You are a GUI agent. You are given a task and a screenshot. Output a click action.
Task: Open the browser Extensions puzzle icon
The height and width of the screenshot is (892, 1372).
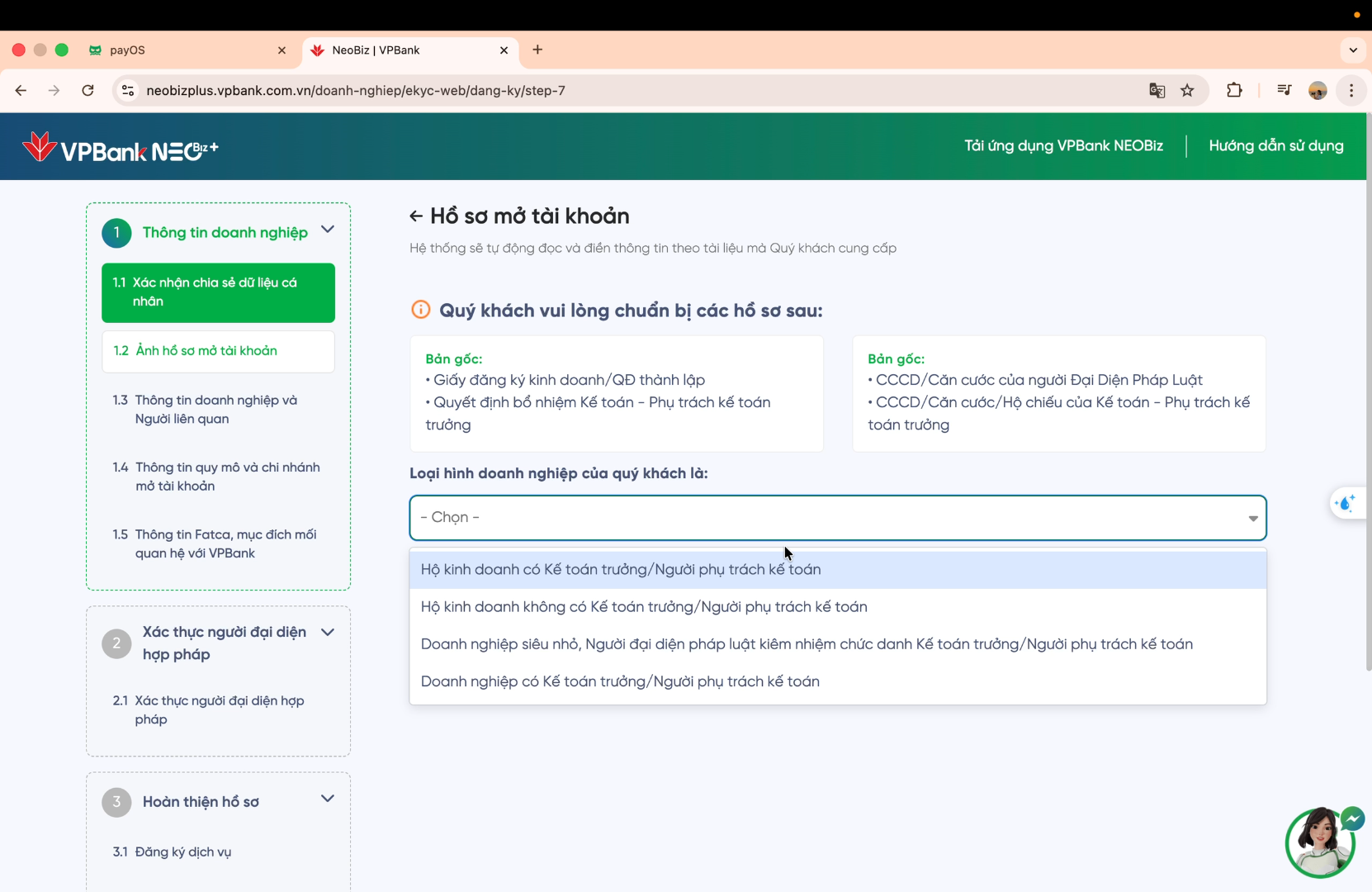coord(1234,91)
